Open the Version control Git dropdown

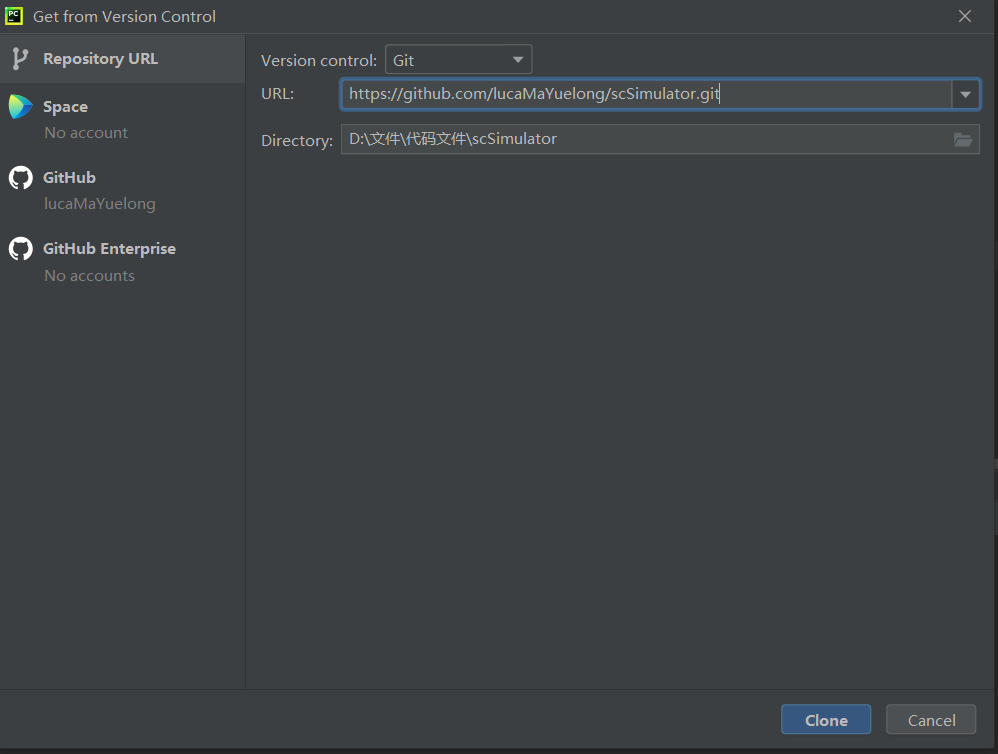[x=458, y=60]
